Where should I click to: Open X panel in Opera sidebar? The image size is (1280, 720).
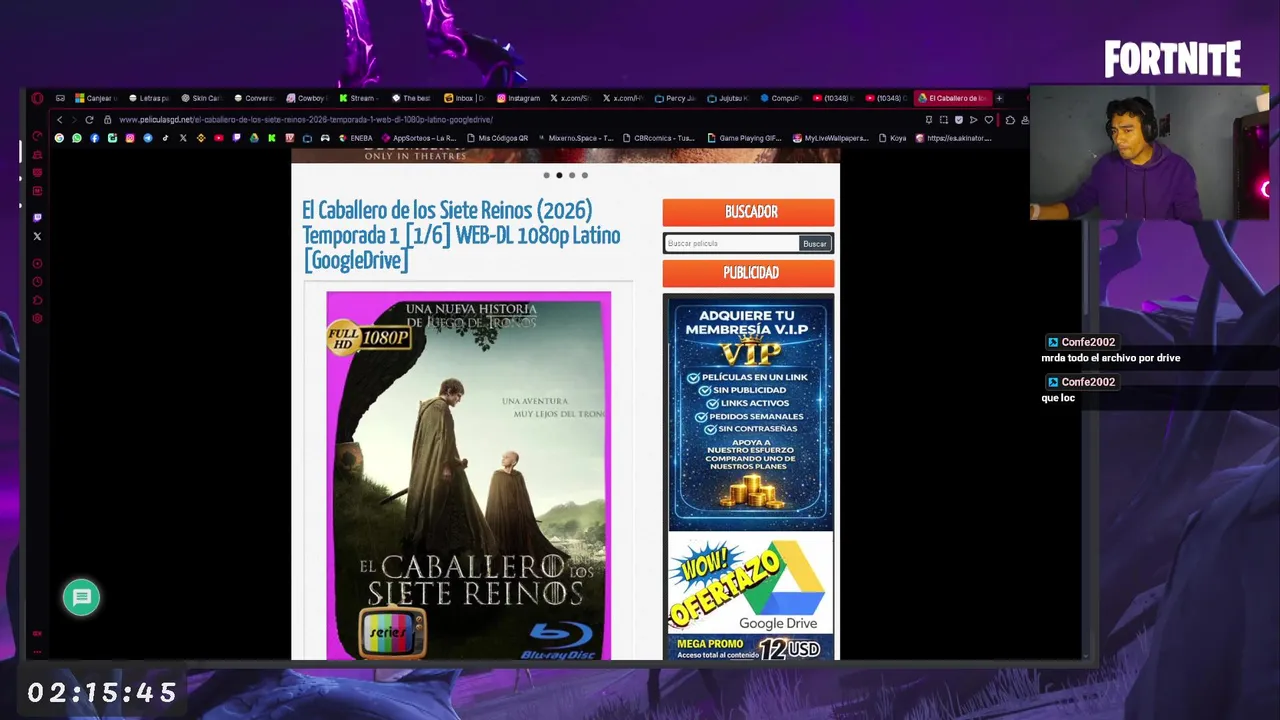(x=37, y=236)
